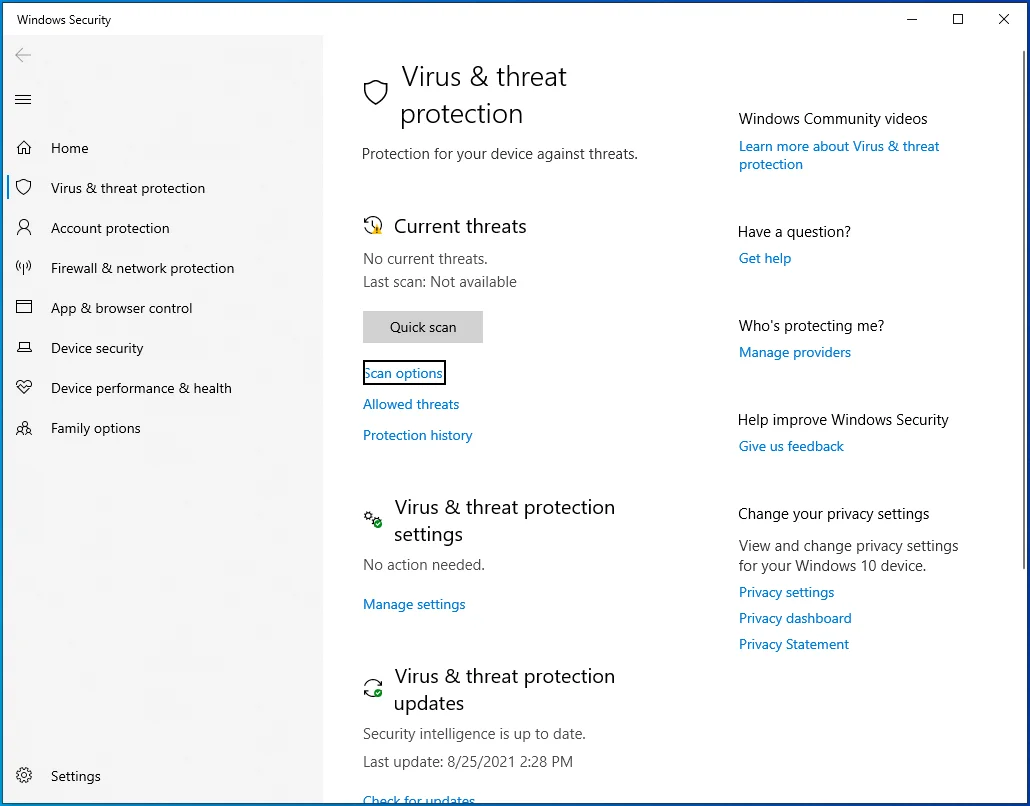Click the Account protection person icon
This screenshot has height=806, width=1030.
[x=24, y=227]
